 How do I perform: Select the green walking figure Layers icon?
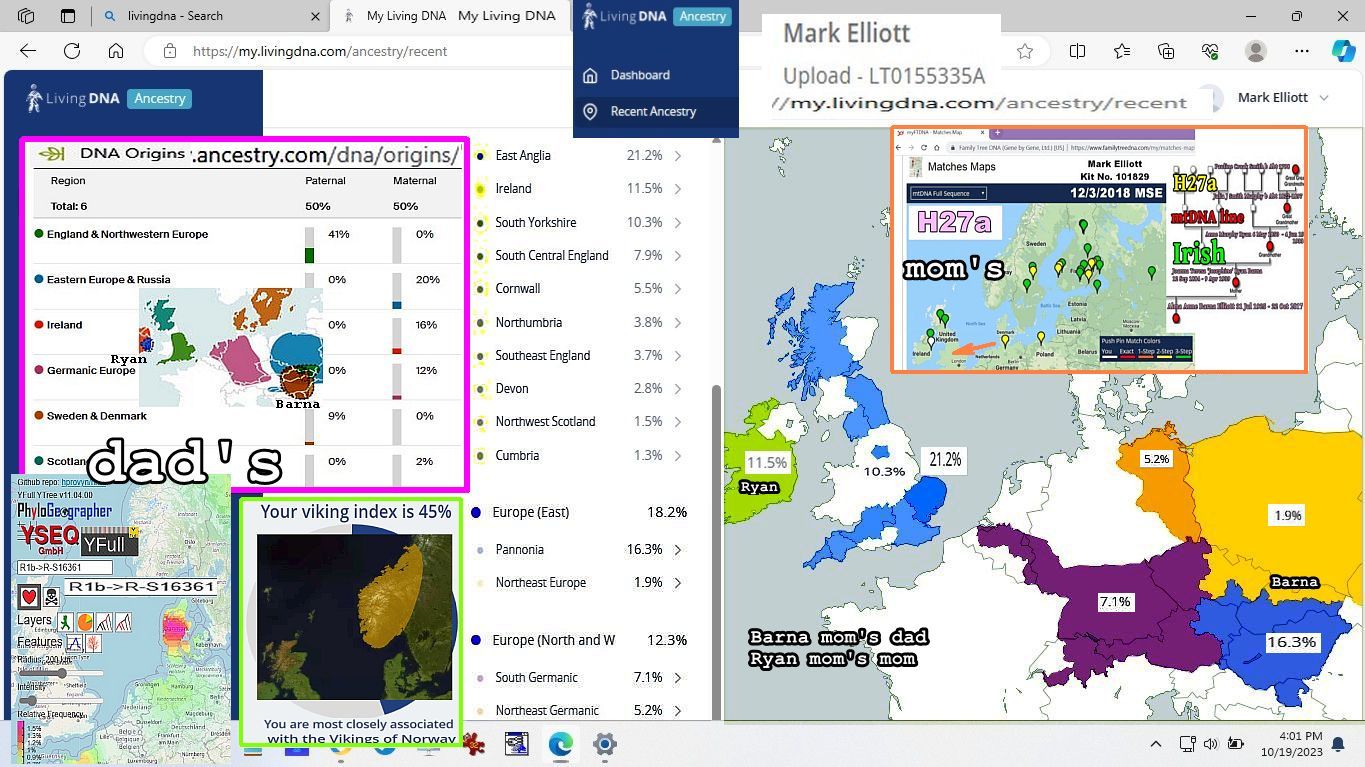[x=66, y=622]
